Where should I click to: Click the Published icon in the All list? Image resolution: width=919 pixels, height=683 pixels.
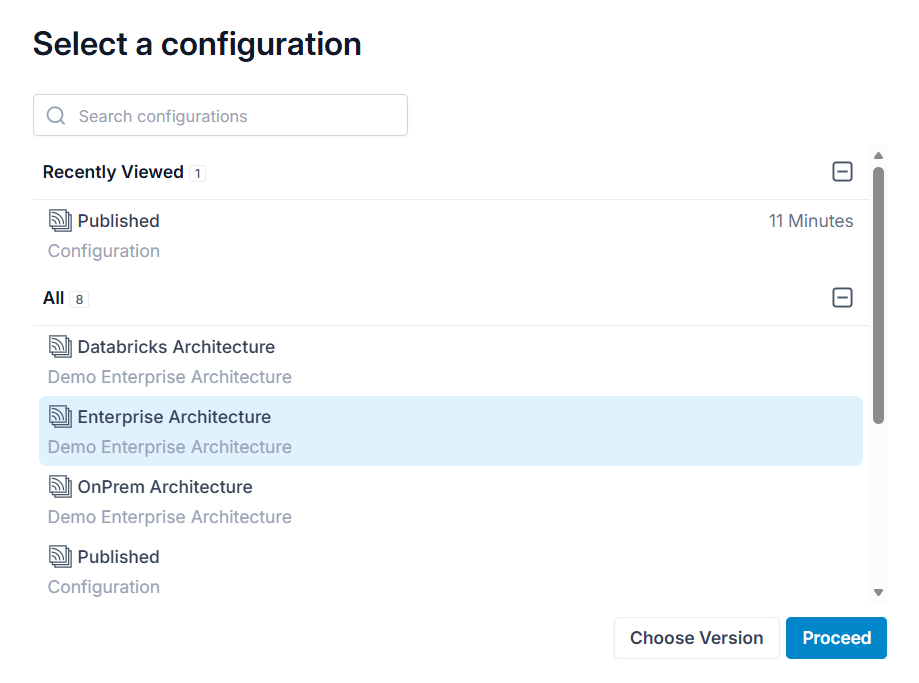[x=60, y=556]
